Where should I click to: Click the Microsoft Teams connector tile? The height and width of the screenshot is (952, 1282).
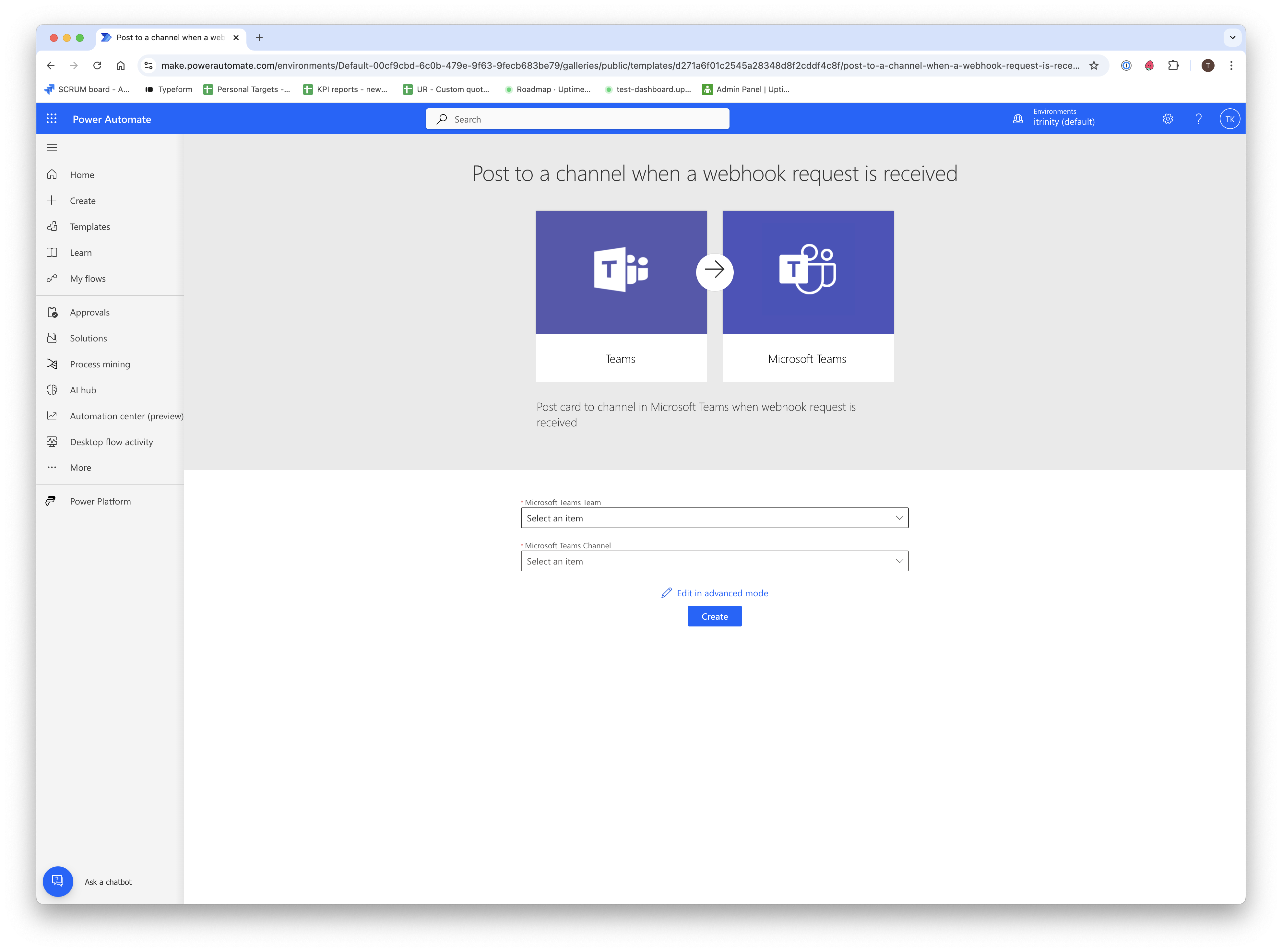point(808,296)
